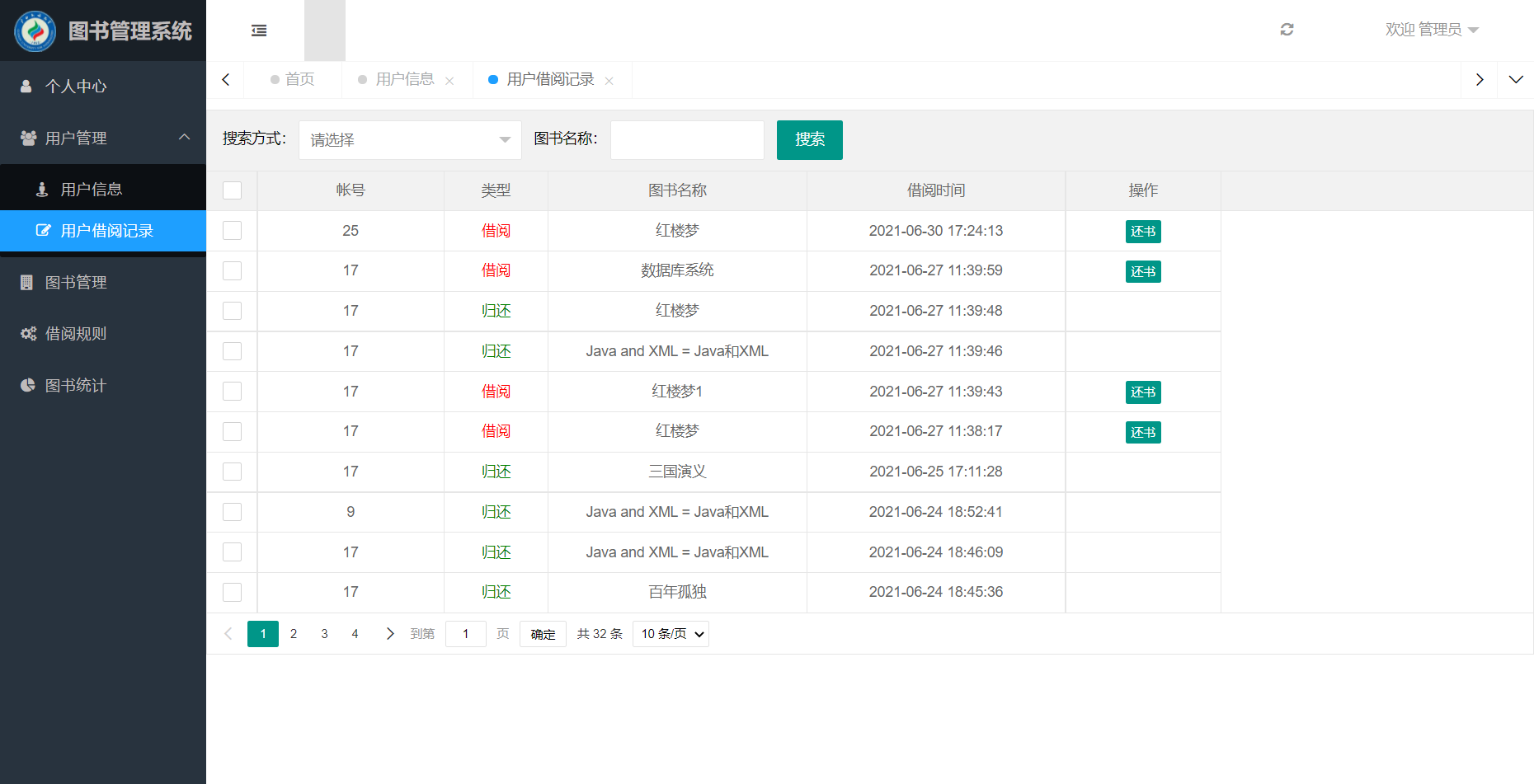Go to next page of records
This screenshot has width=1534, height=784.
(x=390, y=634)
